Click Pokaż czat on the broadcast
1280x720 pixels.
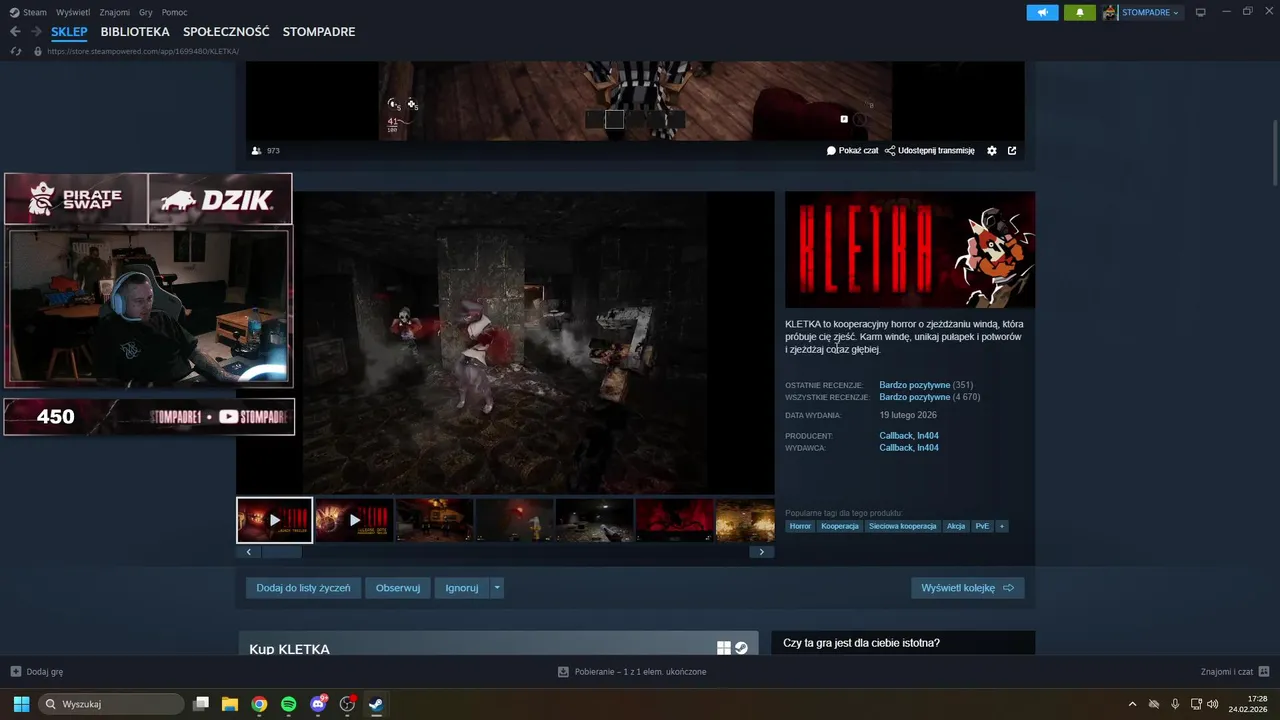point(852,151)
